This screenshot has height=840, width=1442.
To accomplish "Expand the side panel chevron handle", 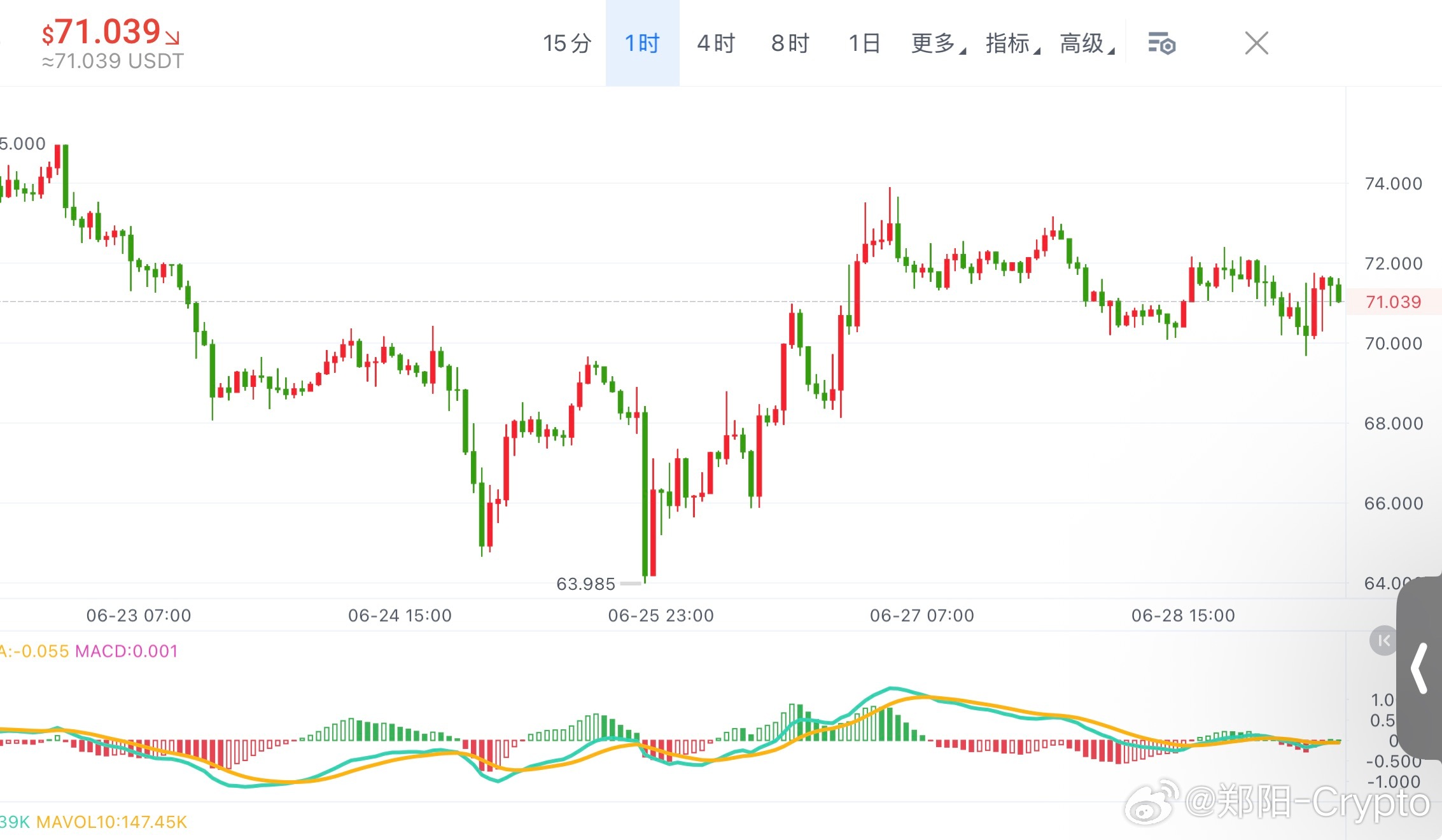I will (1420, 668).
